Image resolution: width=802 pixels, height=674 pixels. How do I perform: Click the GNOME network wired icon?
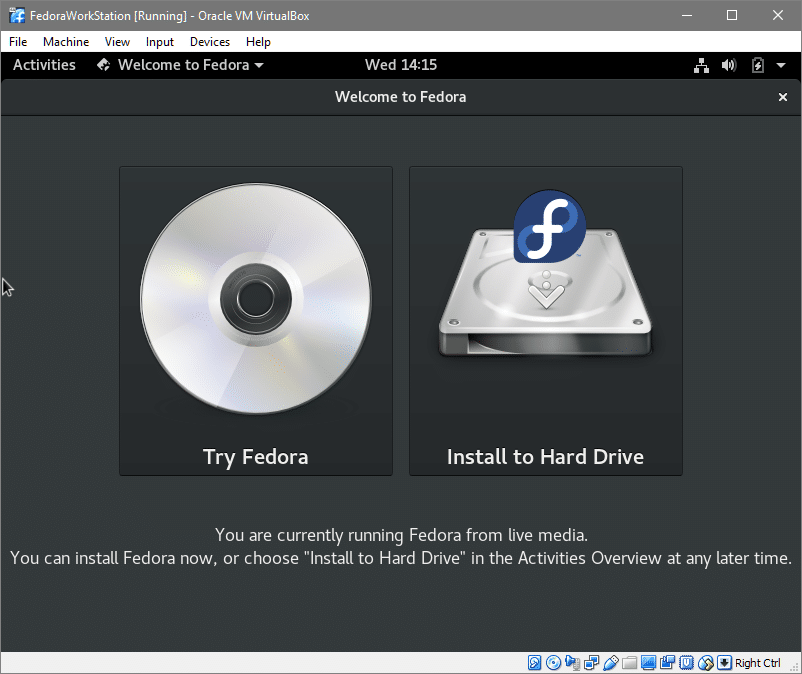click(701, 65)
